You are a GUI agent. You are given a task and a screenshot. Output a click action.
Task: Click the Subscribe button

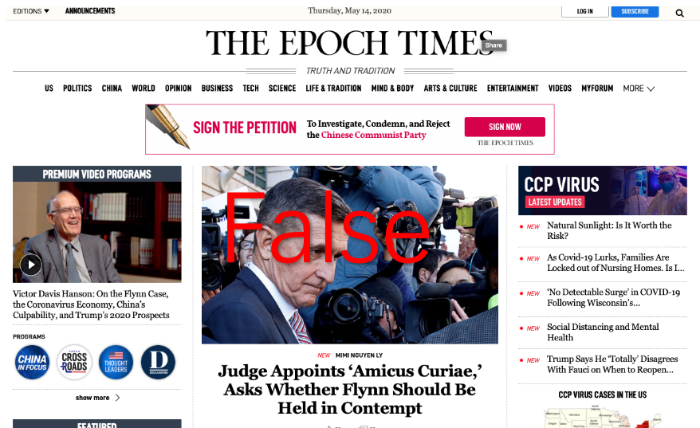[x=635, y=12]
